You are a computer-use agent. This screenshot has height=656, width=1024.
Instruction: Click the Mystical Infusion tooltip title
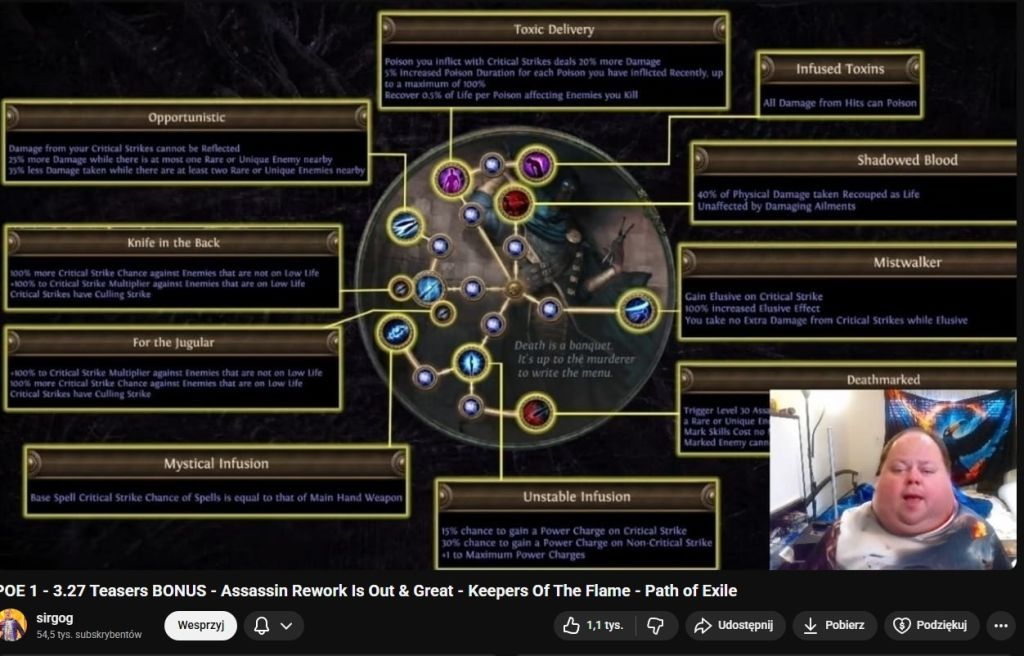tap(216, 464)
